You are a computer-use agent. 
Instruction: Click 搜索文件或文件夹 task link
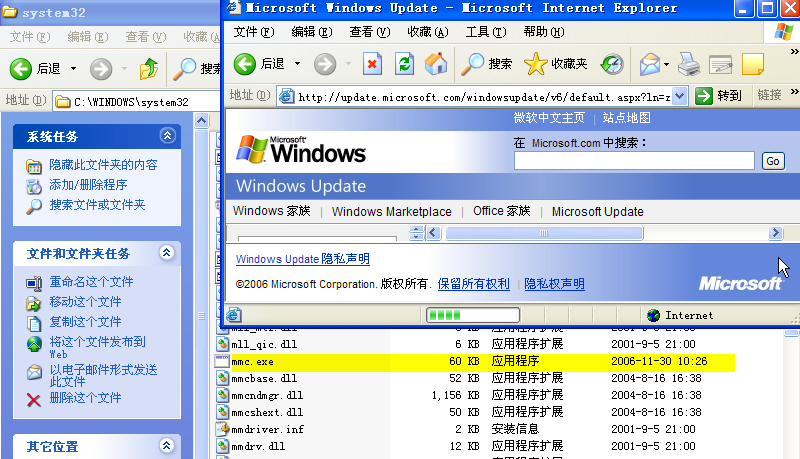tap(97, 205)
